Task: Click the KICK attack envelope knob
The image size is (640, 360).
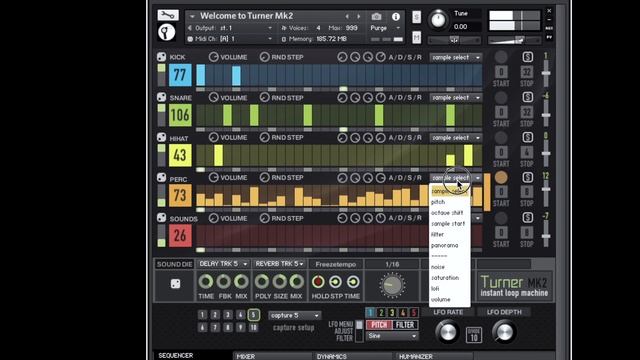Action: click(342, 57)
